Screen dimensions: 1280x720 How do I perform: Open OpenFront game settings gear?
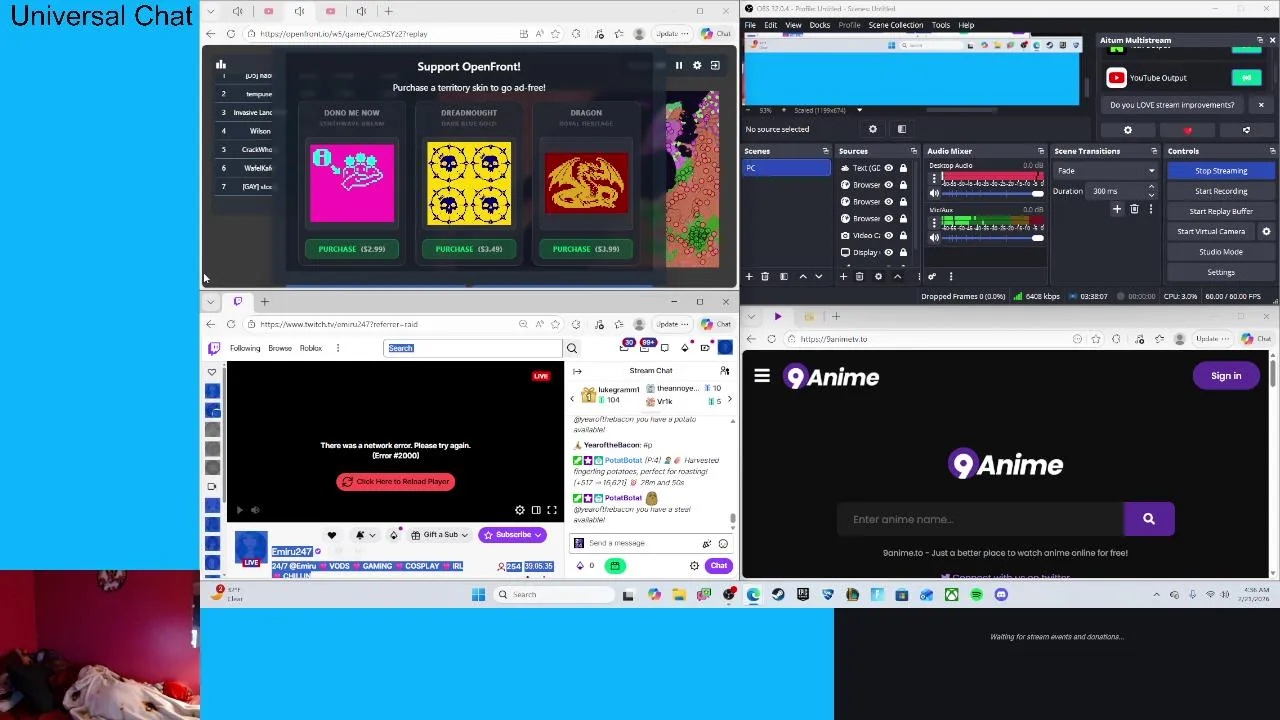697,65
